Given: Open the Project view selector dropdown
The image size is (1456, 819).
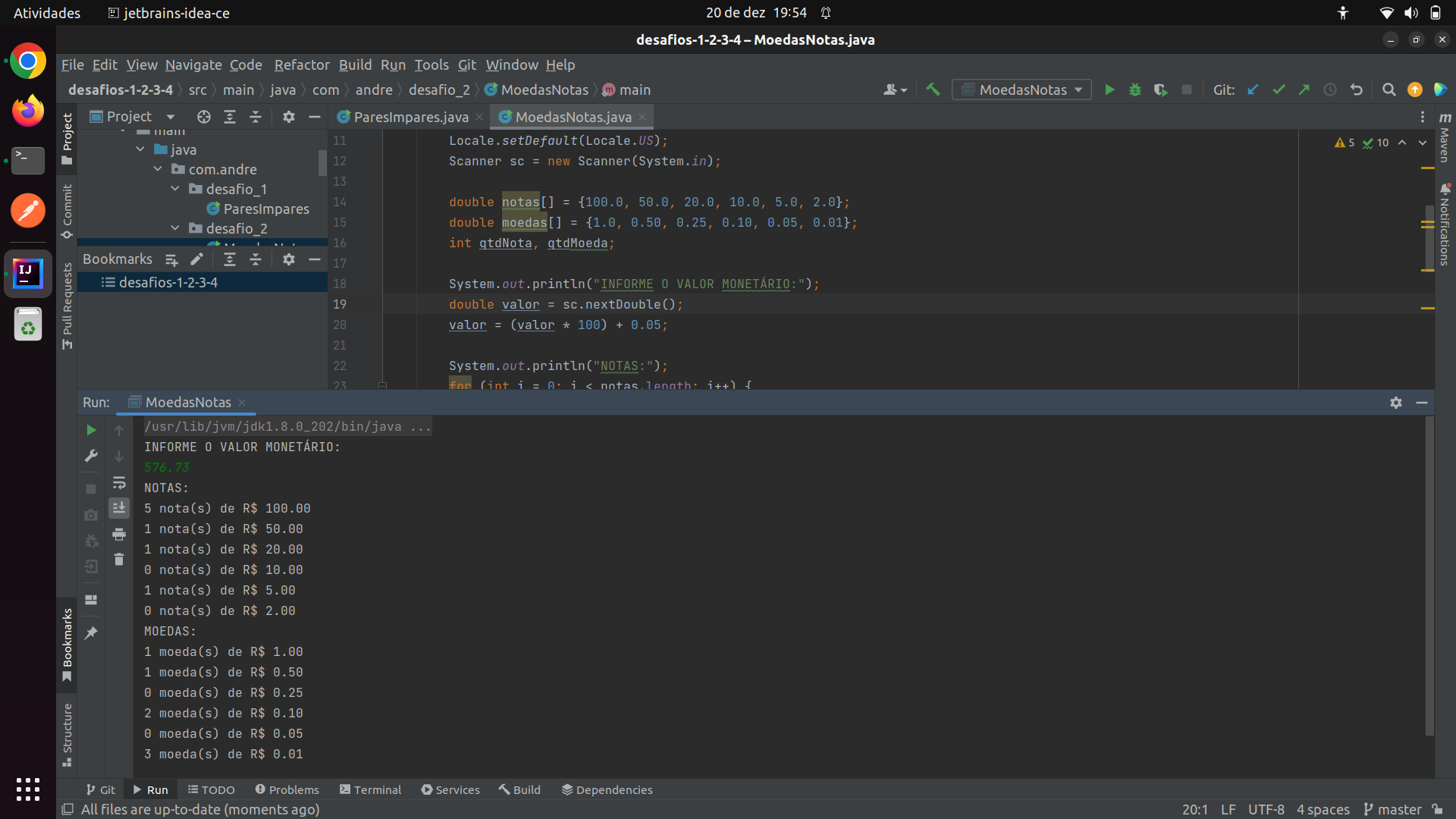Looking at the screenshot, I should 171,117.
